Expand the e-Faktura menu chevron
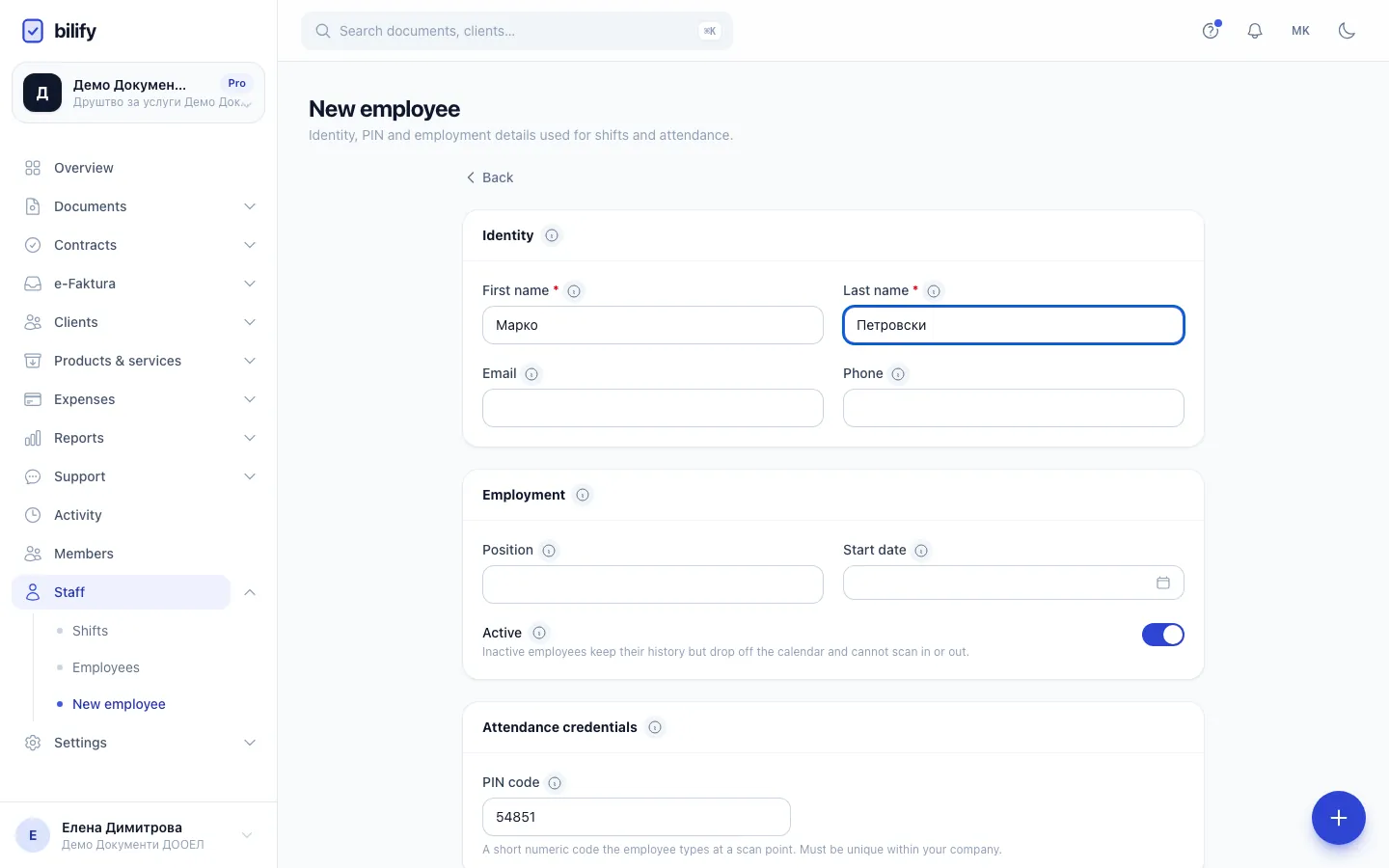Image resolution: width=1389 pixels, height=868 pixels. (250, 284)
